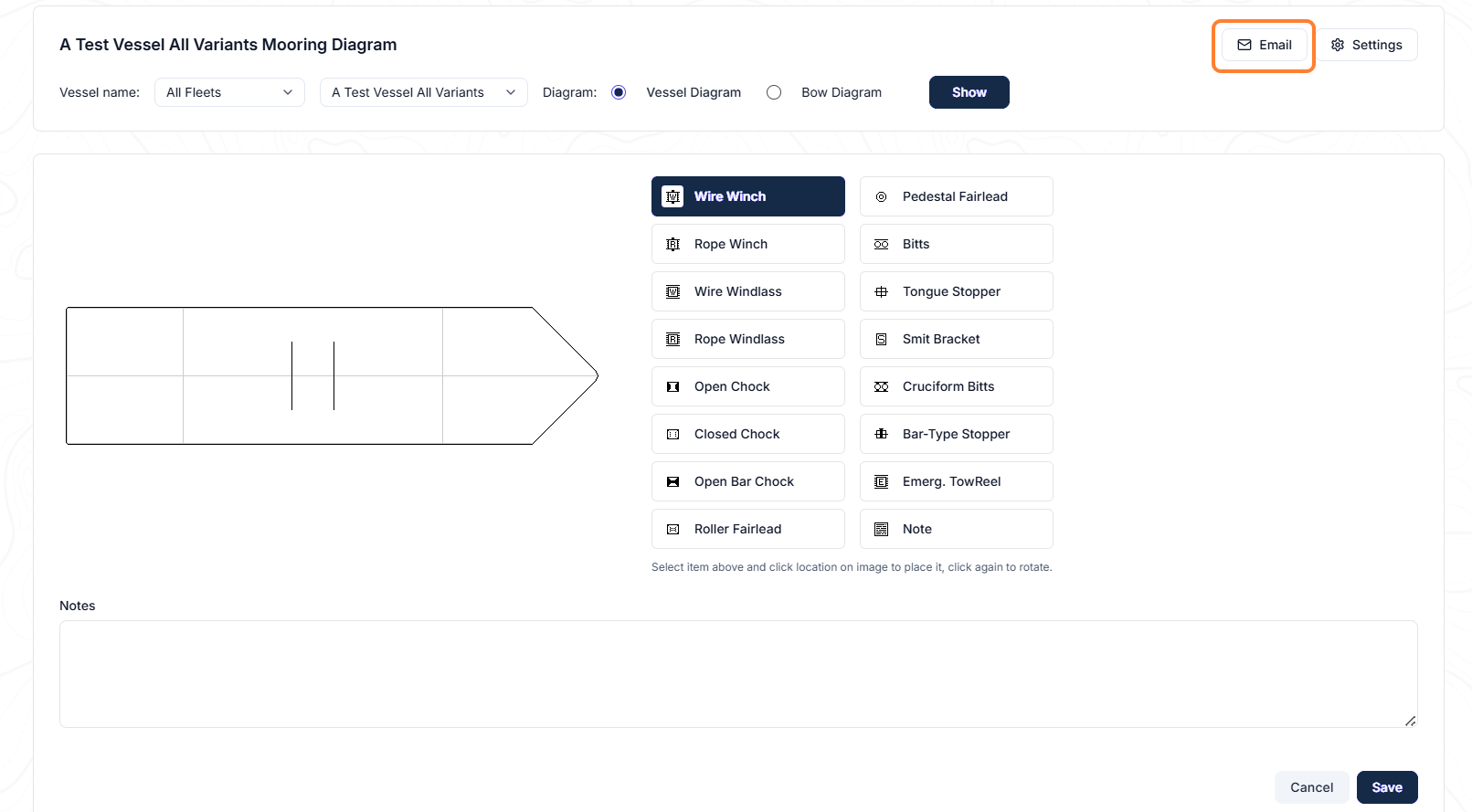Select the Rope Winch icon

pos(673,244)
